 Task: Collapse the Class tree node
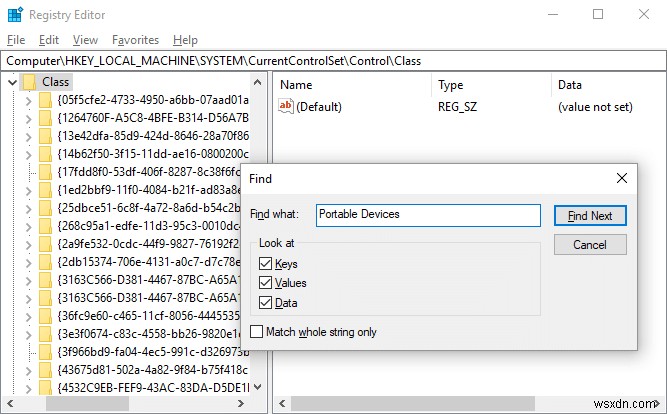pos(10,82)
